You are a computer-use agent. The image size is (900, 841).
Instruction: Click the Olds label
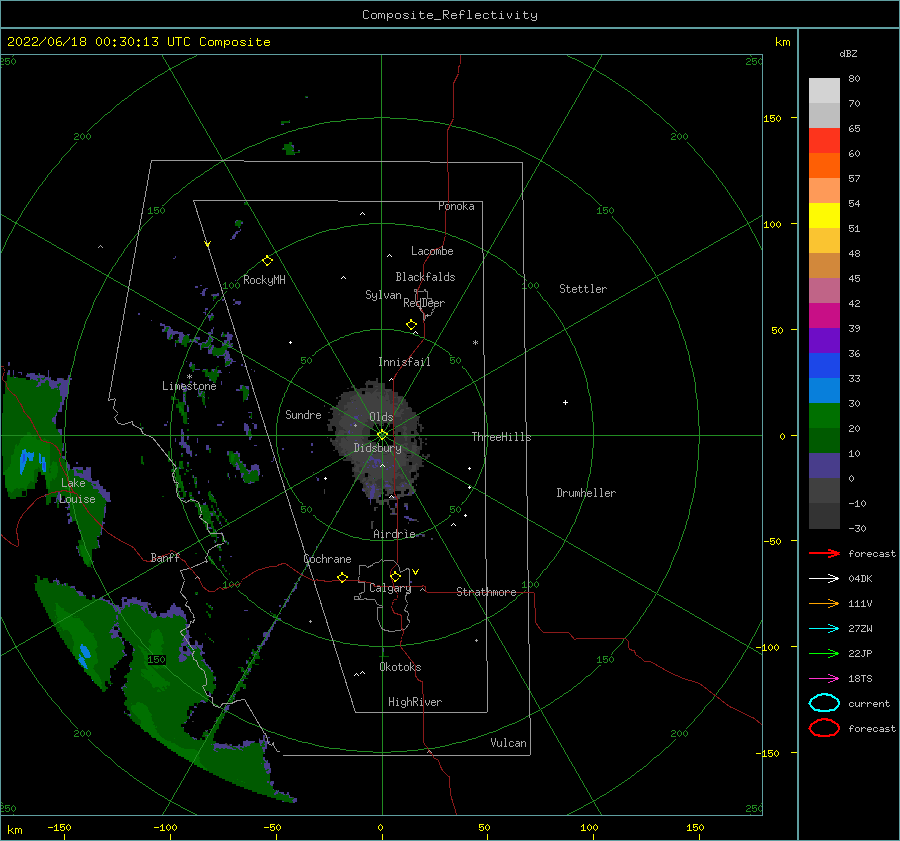coord(381,417)
